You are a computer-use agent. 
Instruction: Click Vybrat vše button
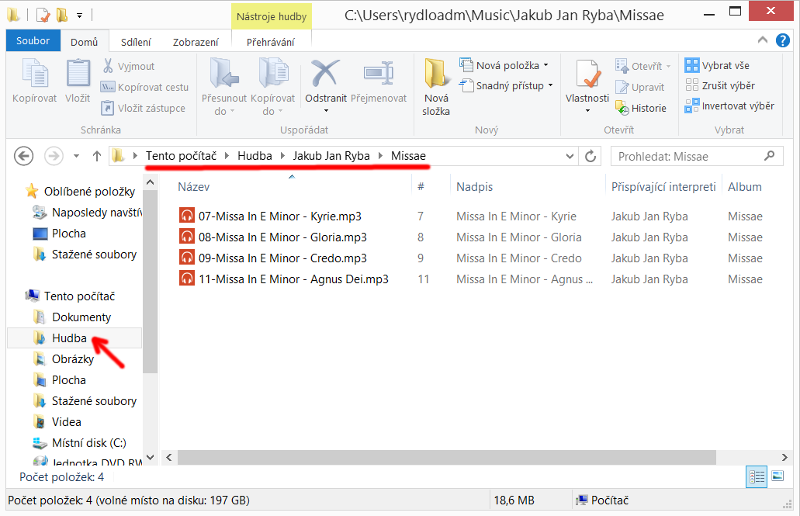tap(716, 66)
